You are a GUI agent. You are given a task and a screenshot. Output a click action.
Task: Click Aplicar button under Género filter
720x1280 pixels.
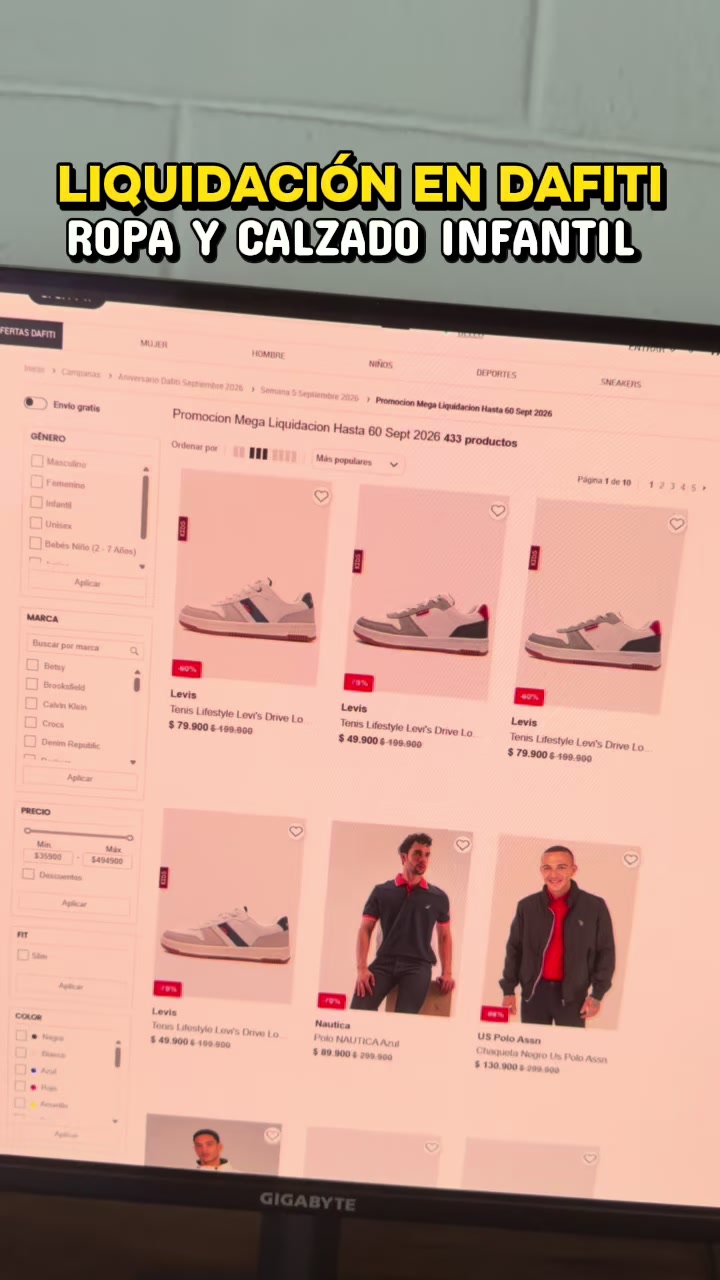point(88,583)
